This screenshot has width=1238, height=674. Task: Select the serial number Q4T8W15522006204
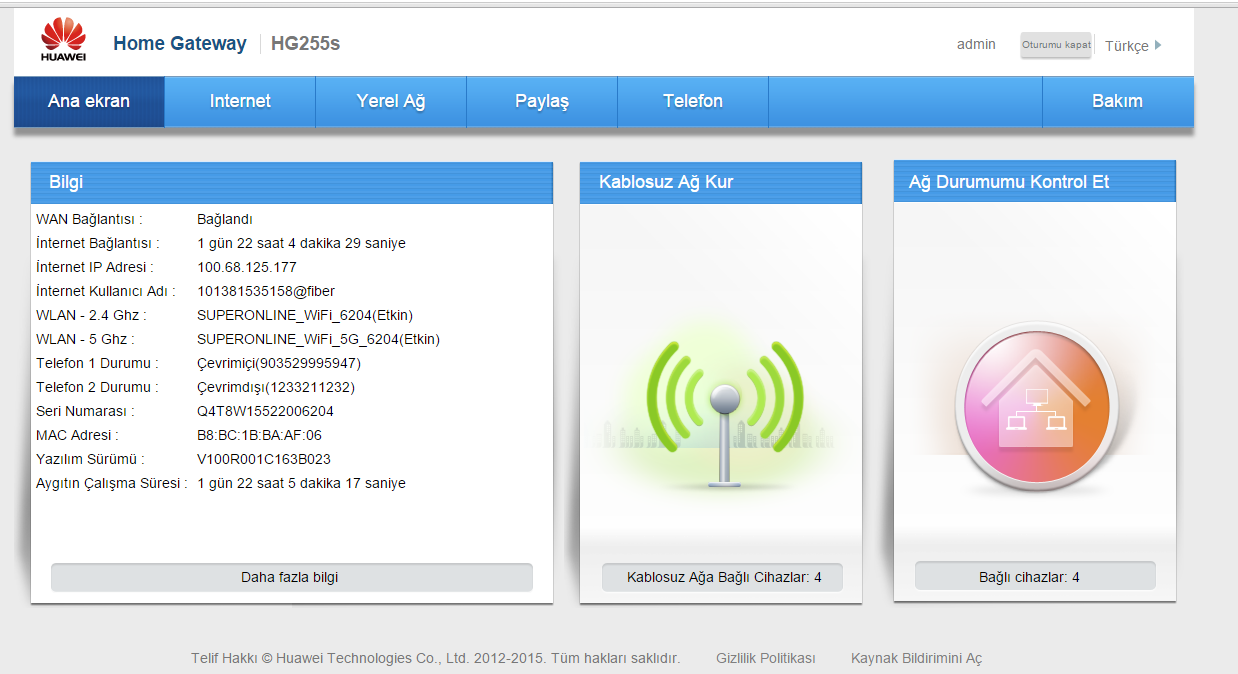266,411
